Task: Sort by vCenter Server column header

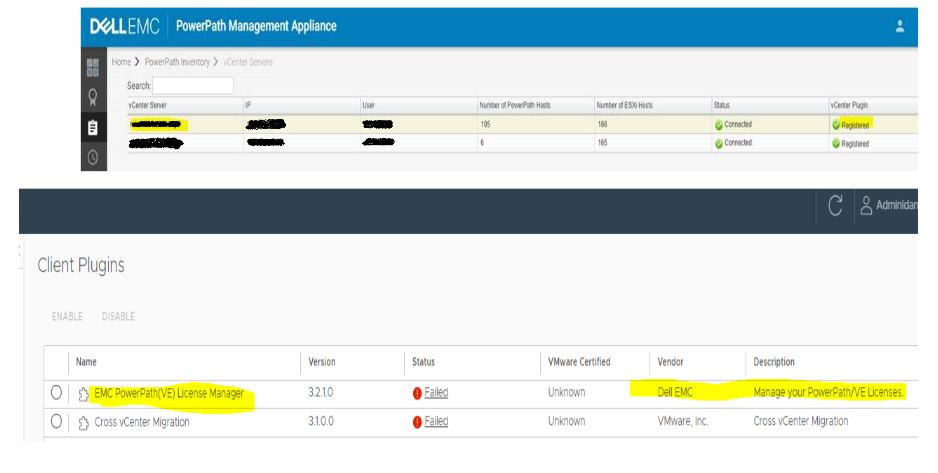Action: click(x=148, y=105)
